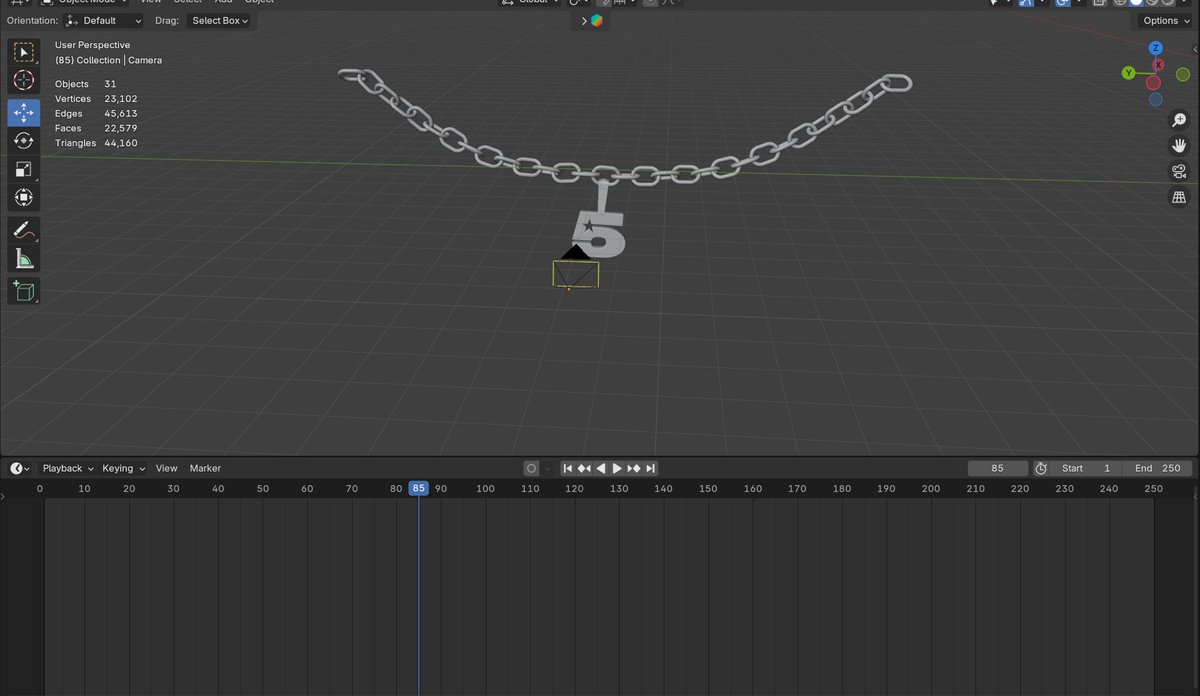This screenshot has width=1200, height=696.
Task: Open the Keying popover
Action: 123,468
